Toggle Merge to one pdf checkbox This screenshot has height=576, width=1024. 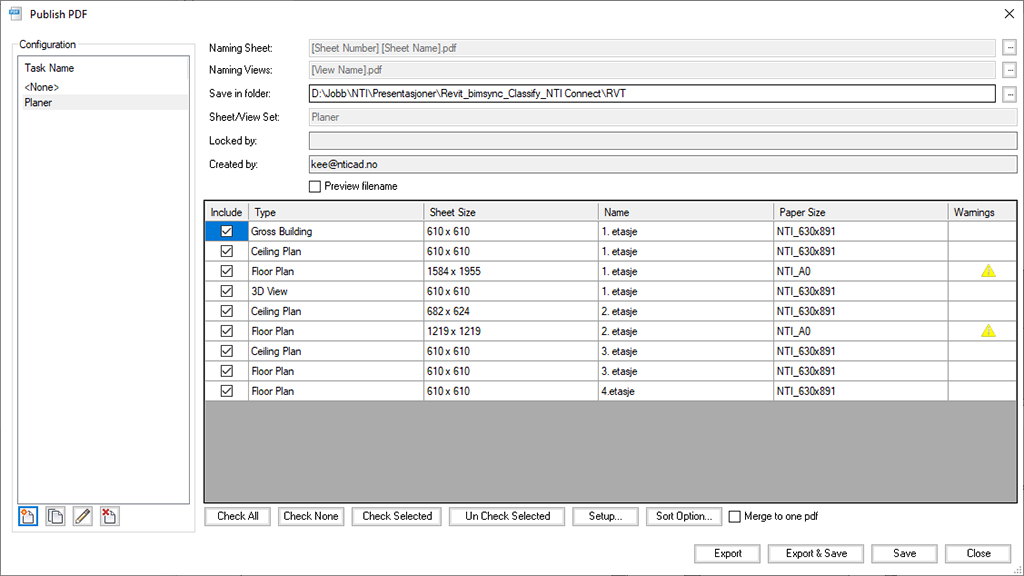735,516
